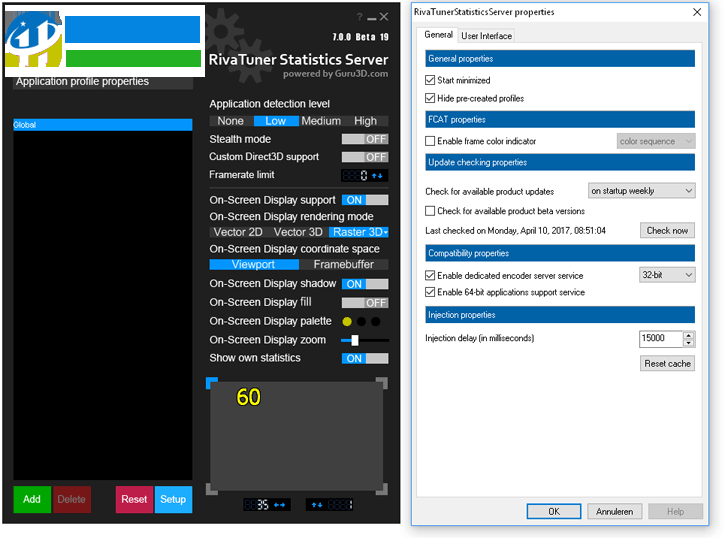This screenshot has height=538, width=725.
Task: Click the Check now button
Action: [x=667, y=230]
